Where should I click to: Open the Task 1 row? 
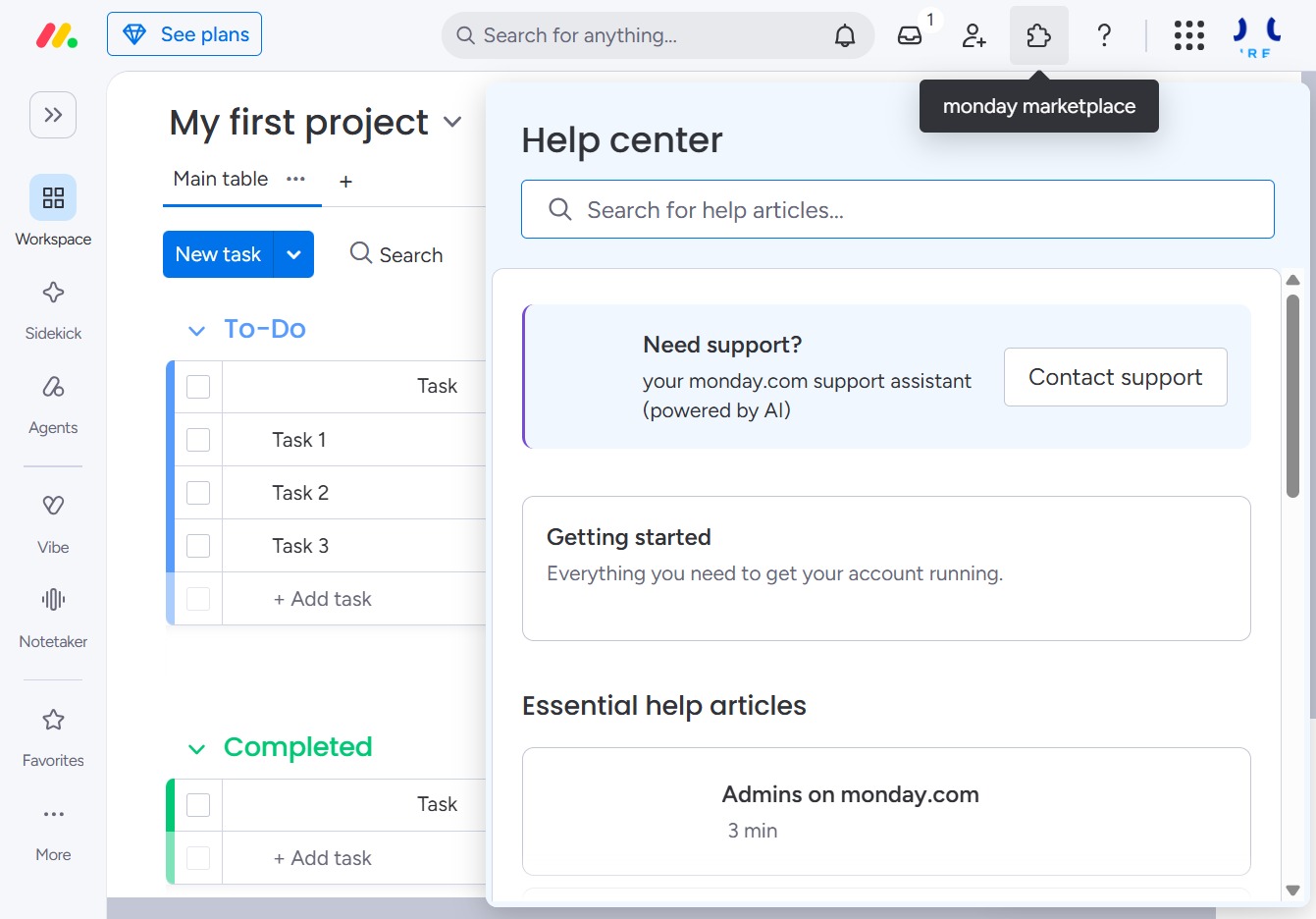click(299, 440)
